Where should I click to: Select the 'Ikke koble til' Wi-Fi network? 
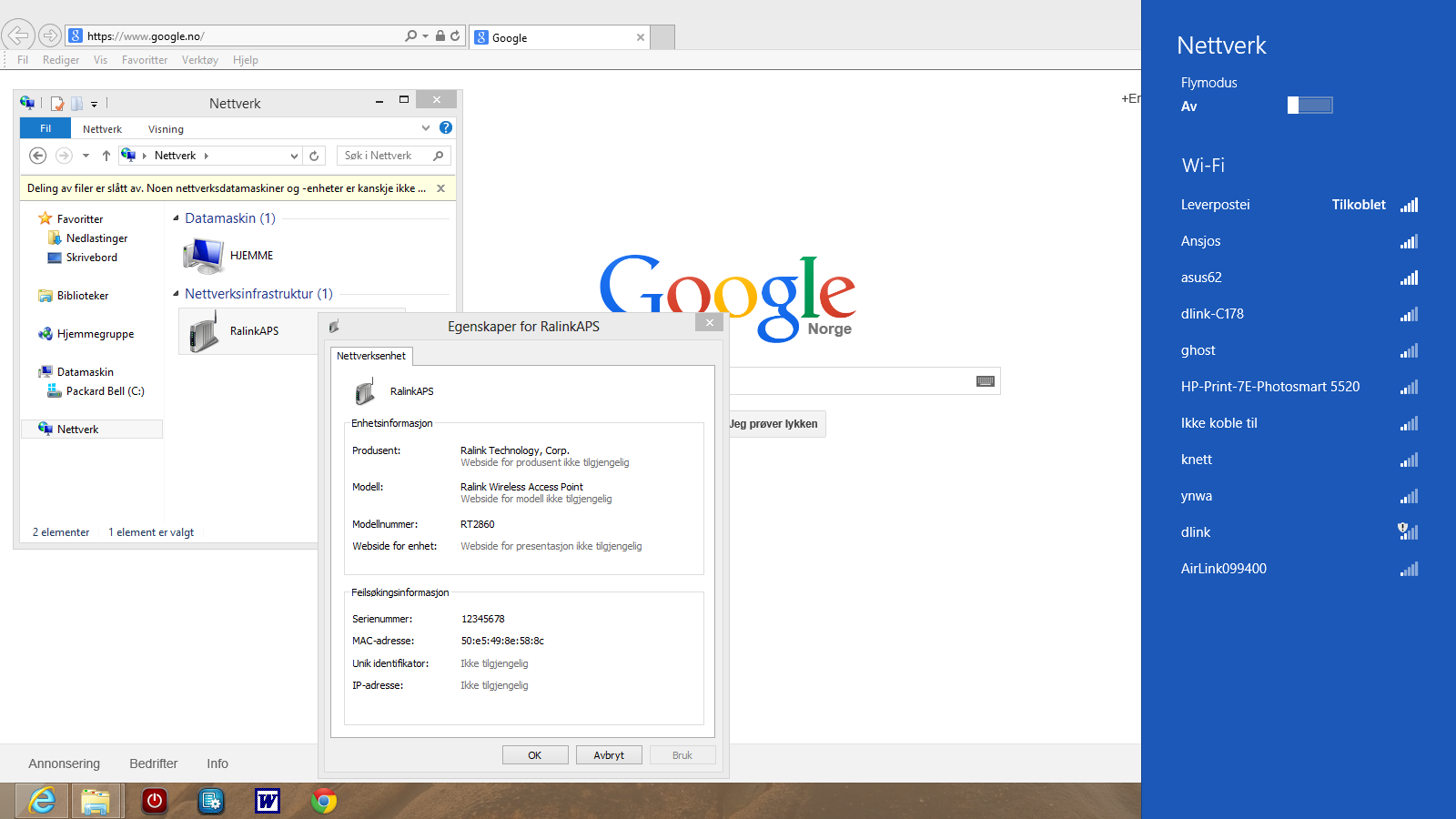coord(1299,423)
